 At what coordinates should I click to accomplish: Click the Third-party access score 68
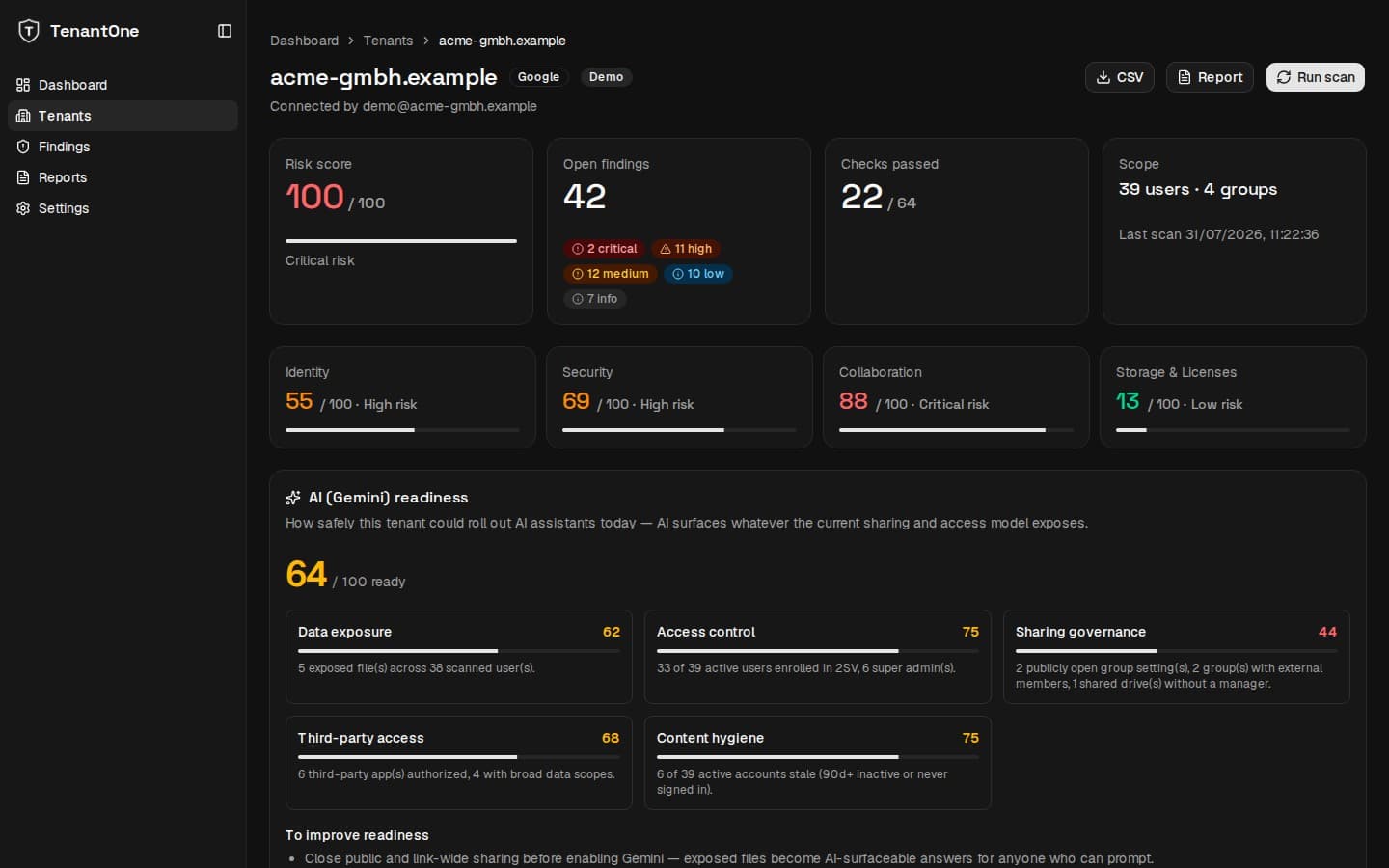tap(611, 738)
